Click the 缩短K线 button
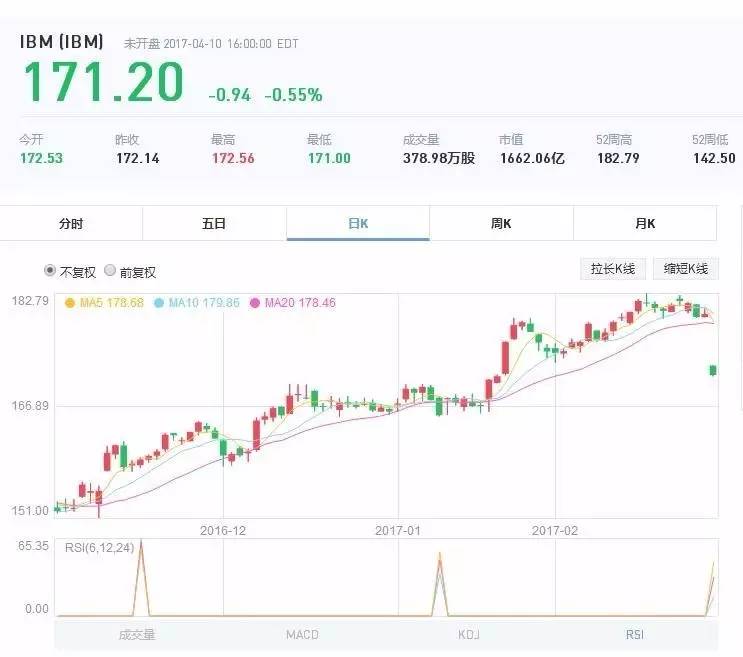Viewport: 743px width, 657px height. point(686,269)
